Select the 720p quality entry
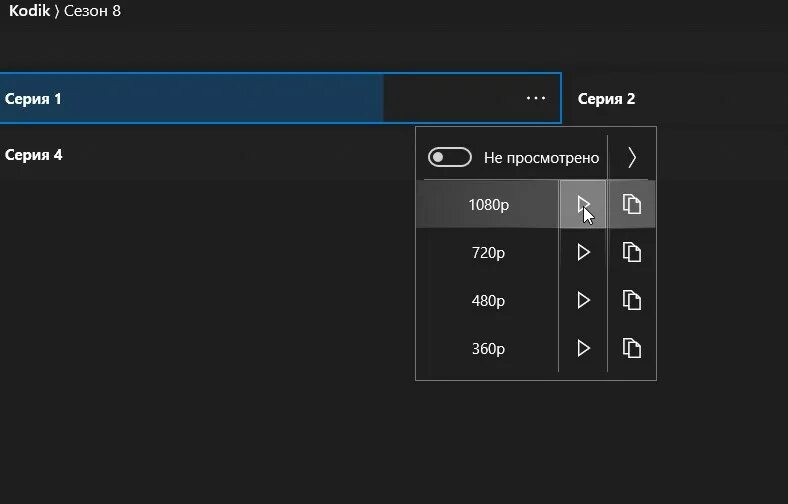The image size is (788, 504). point(488,253)
